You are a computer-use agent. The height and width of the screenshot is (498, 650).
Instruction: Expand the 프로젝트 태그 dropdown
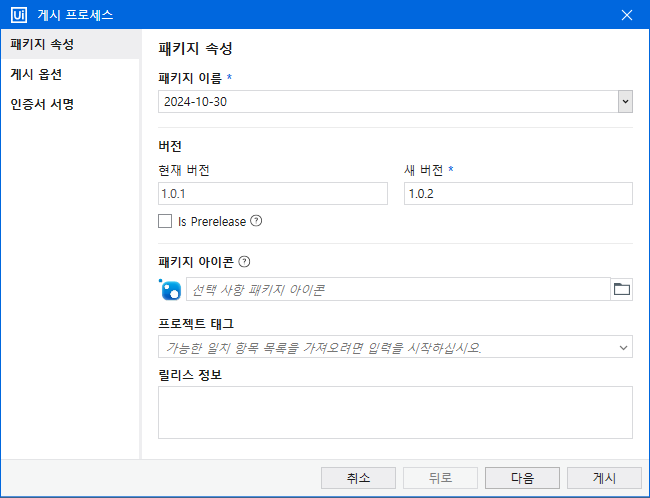point(623,347)
